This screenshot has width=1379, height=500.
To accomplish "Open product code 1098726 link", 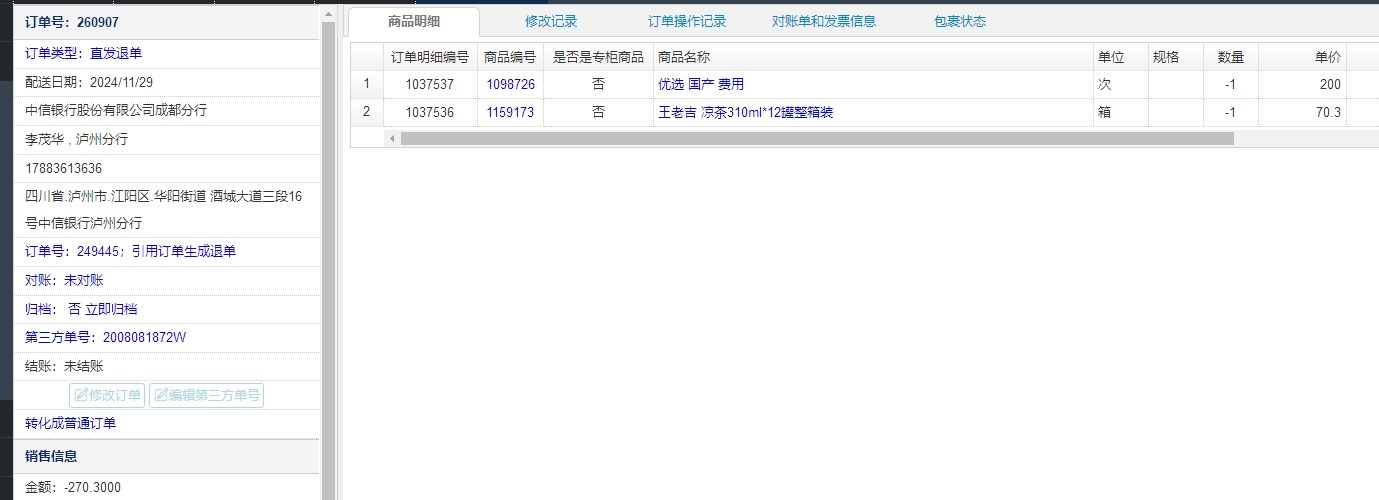I will [x=511, y=85].
